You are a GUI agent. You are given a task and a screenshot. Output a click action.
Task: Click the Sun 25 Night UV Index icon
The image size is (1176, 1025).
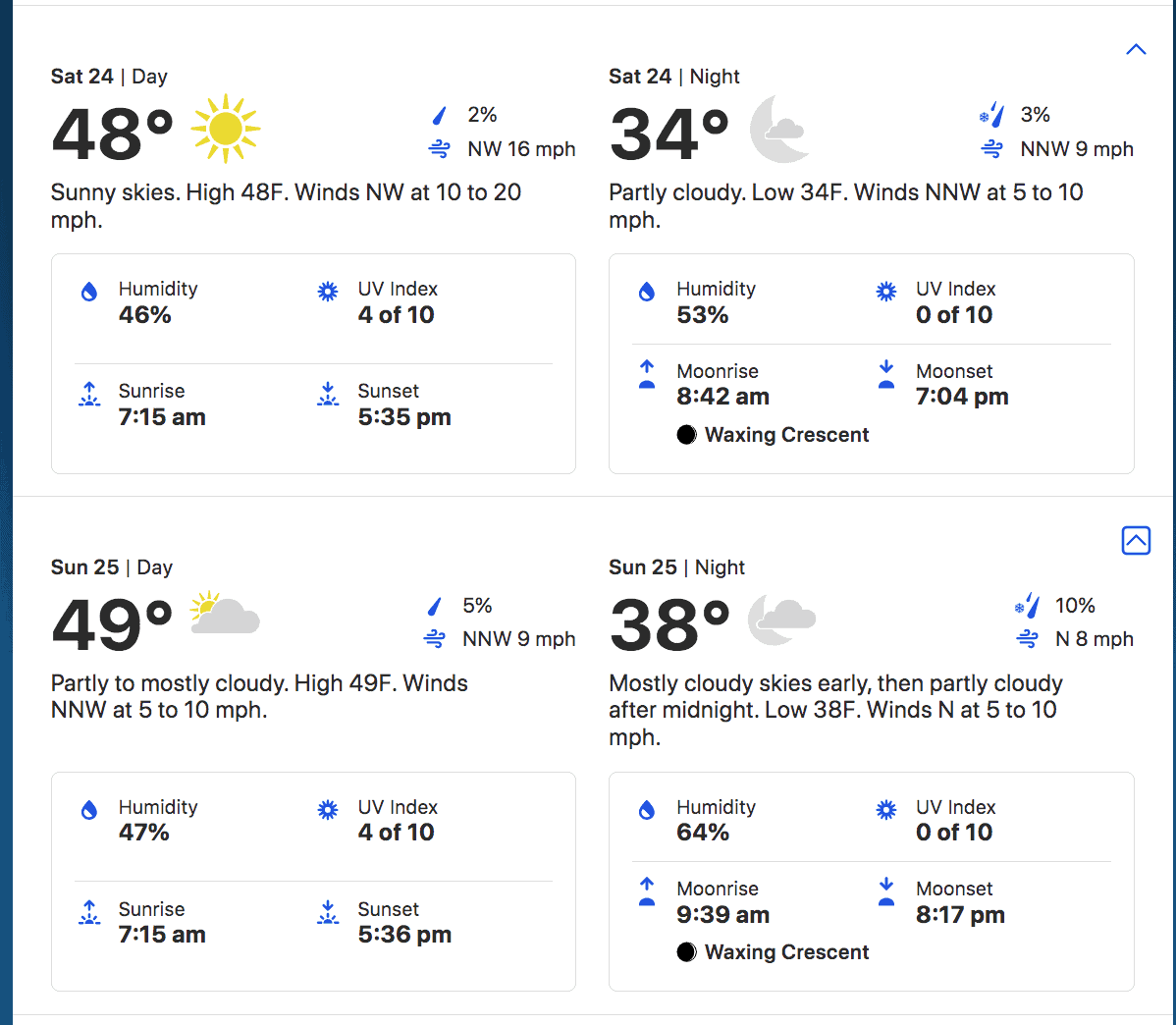(885, 810)
